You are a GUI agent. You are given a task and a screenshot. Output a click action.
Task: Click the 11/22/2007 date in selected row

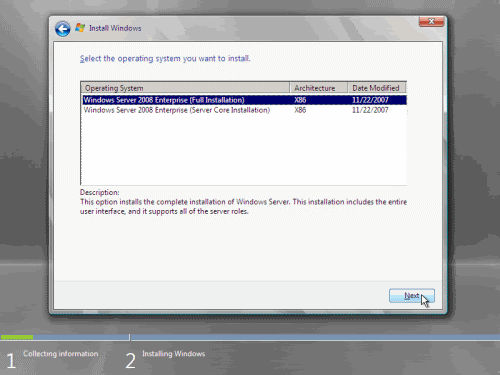click(x=370, y=100)
